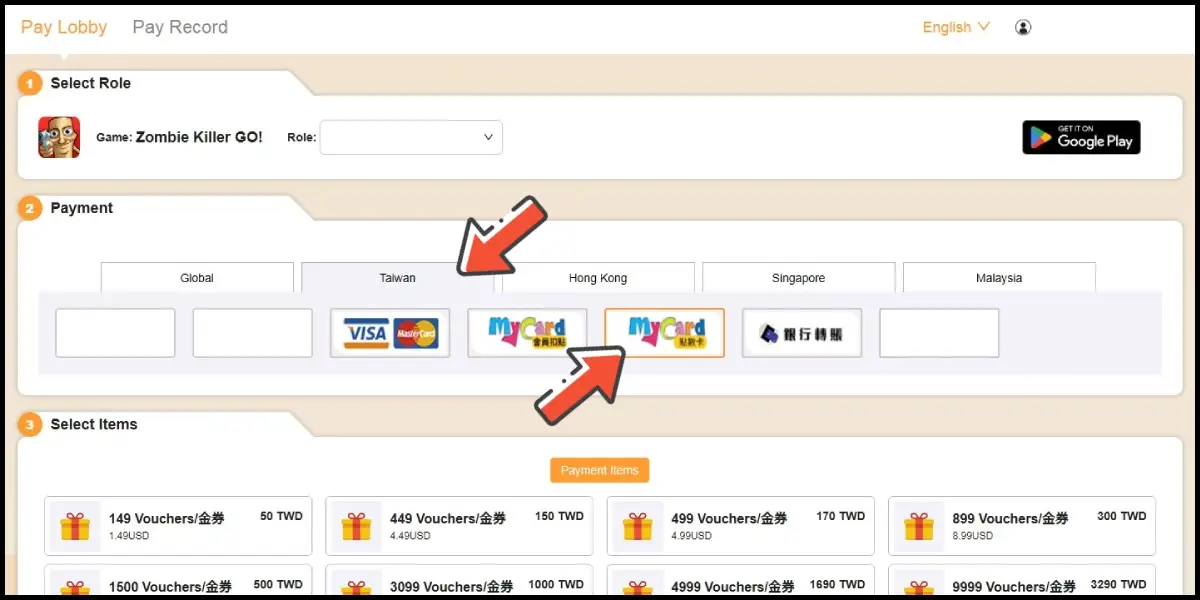The width and height of the screenshot is (1200, 600).
Task: Select the 449 Vouchers 150 TWD package
Action: click(459, 526)
